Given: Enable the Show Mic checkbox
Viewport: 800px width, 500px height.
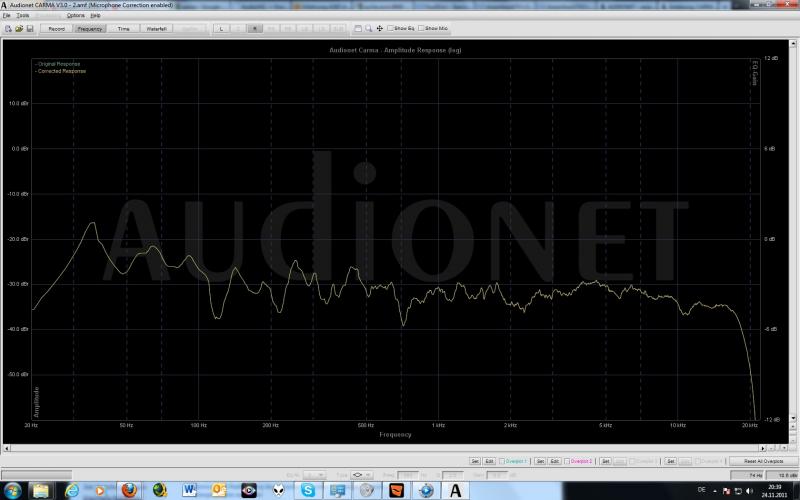Looking at the screenshot, I should pos(422,28).
